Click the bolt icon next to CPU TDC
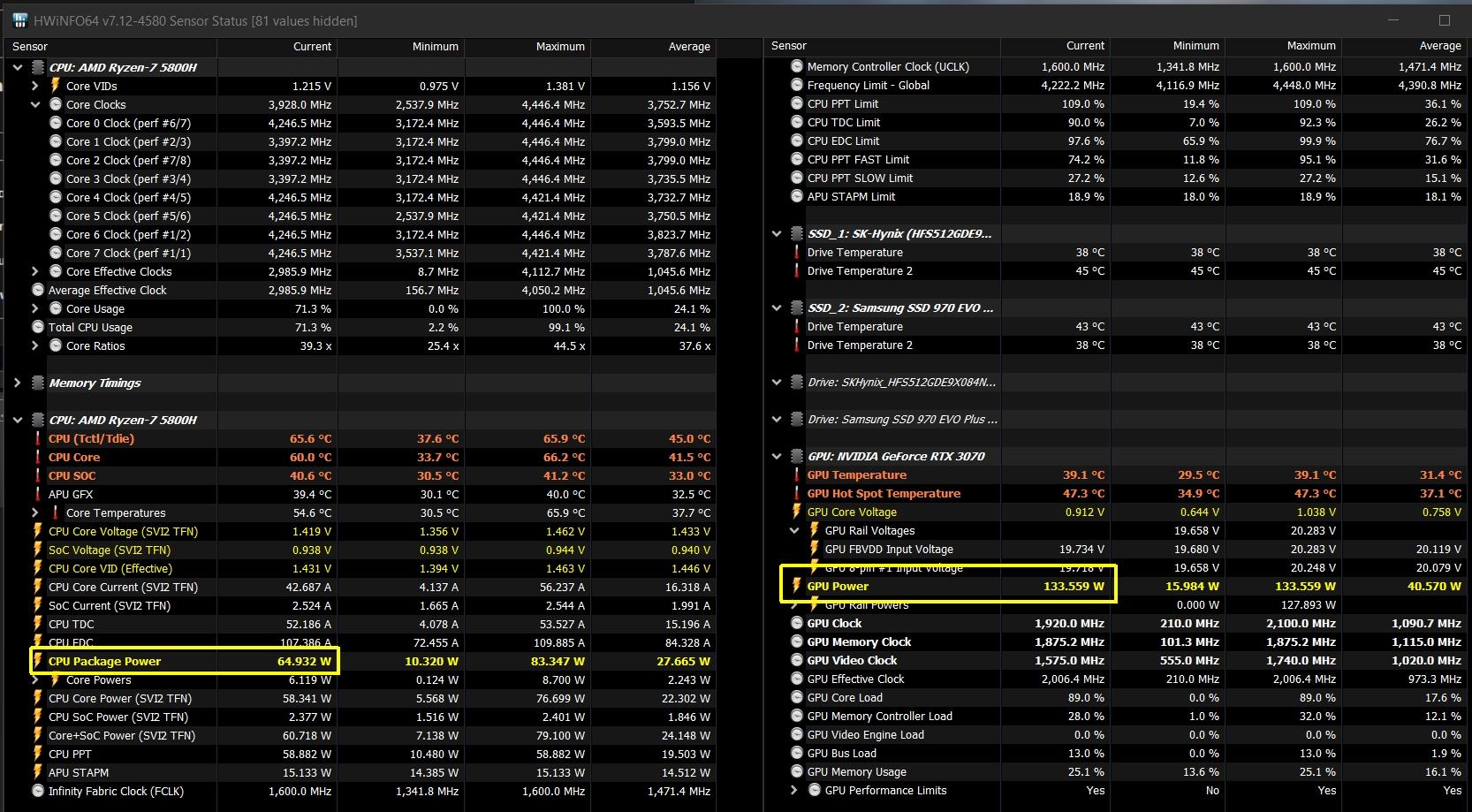Image resolution: width=1472 pixels, height=812 pixels. tap(38, 624)
